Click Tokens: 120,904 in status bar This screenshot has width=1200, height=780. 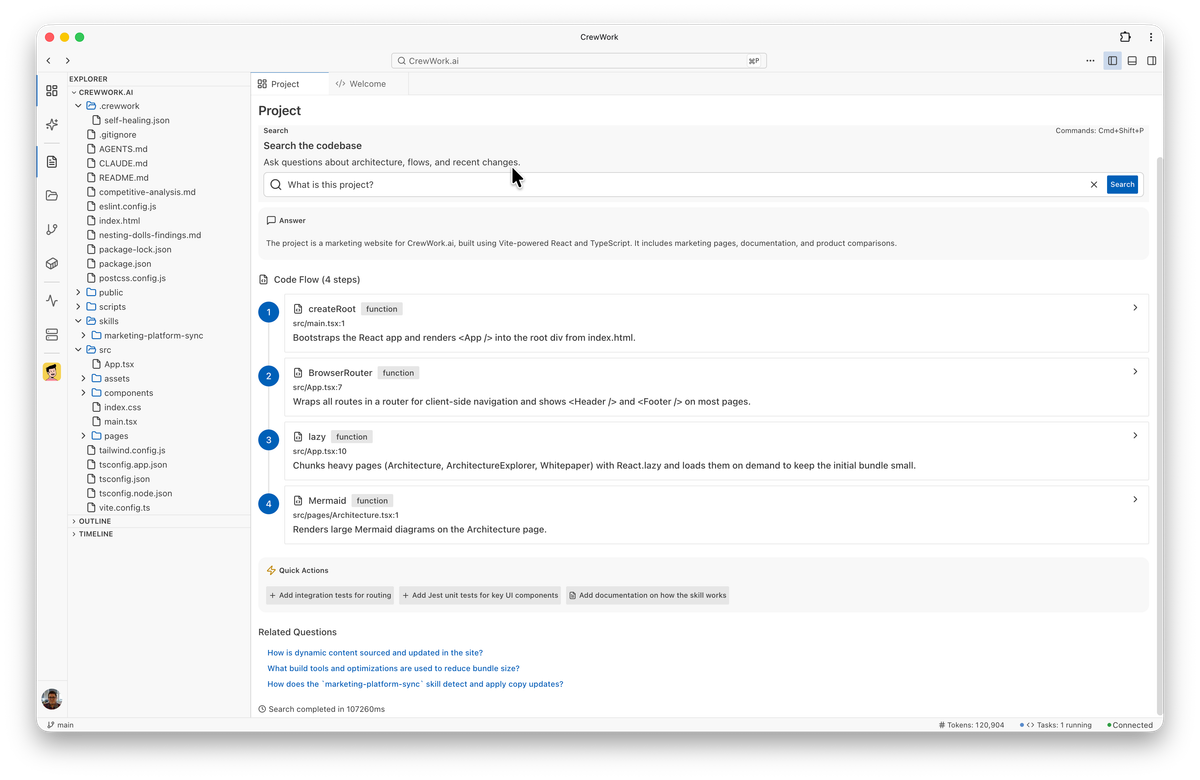click(x=972, y=725)
